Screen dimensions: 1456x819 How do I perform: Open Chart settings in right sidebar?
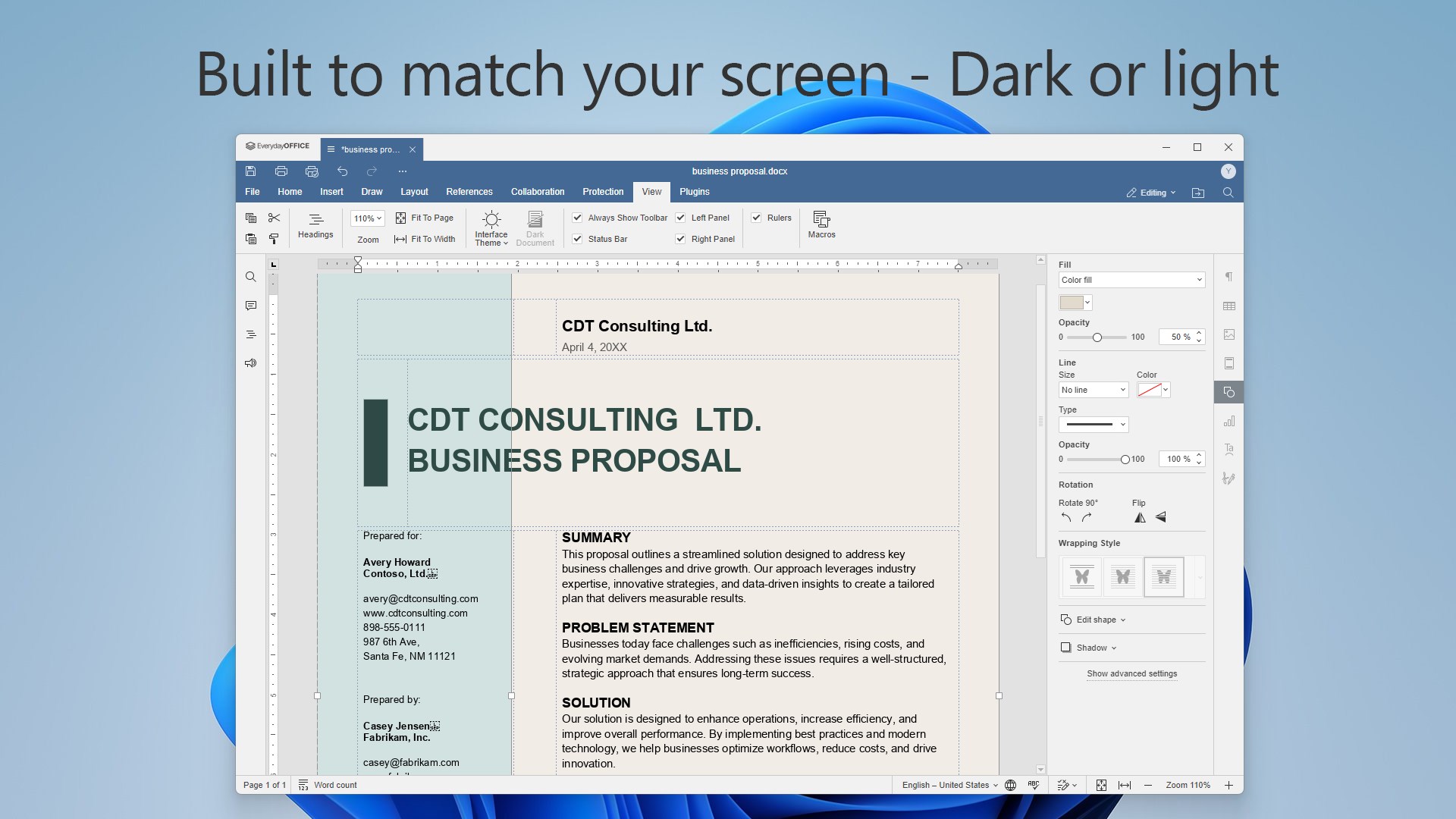pos(1229,421)
